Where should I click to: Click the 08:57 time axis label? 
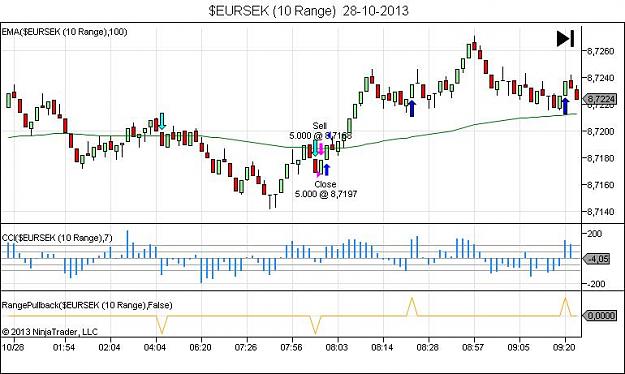473,348
